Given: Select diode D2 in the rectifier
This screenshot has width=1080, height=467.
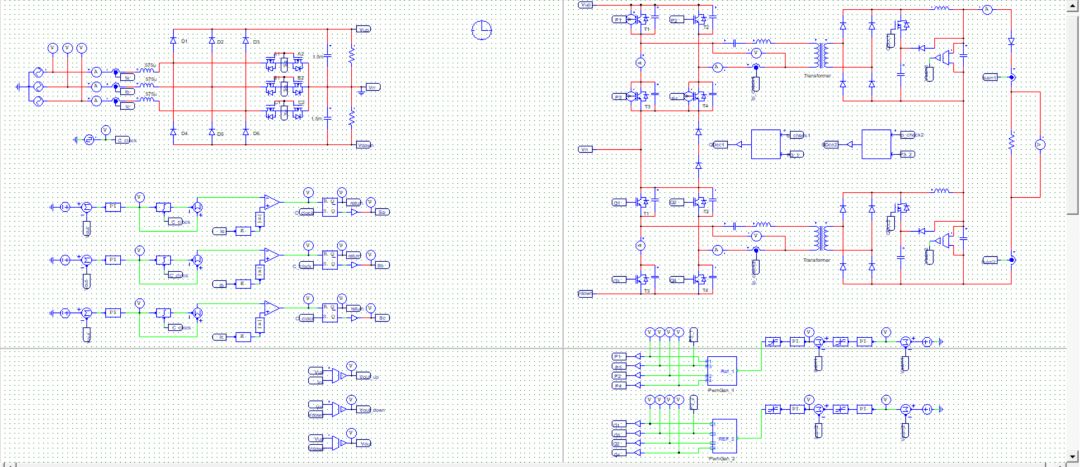Looking at the screenshot, I should coord(211,42).
